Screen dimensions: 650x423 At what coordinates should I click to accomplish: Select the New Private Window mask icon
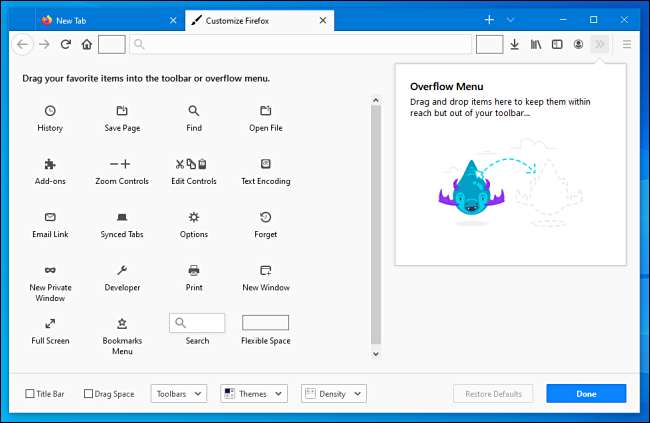pyautogui.click(x=50, y=270)
